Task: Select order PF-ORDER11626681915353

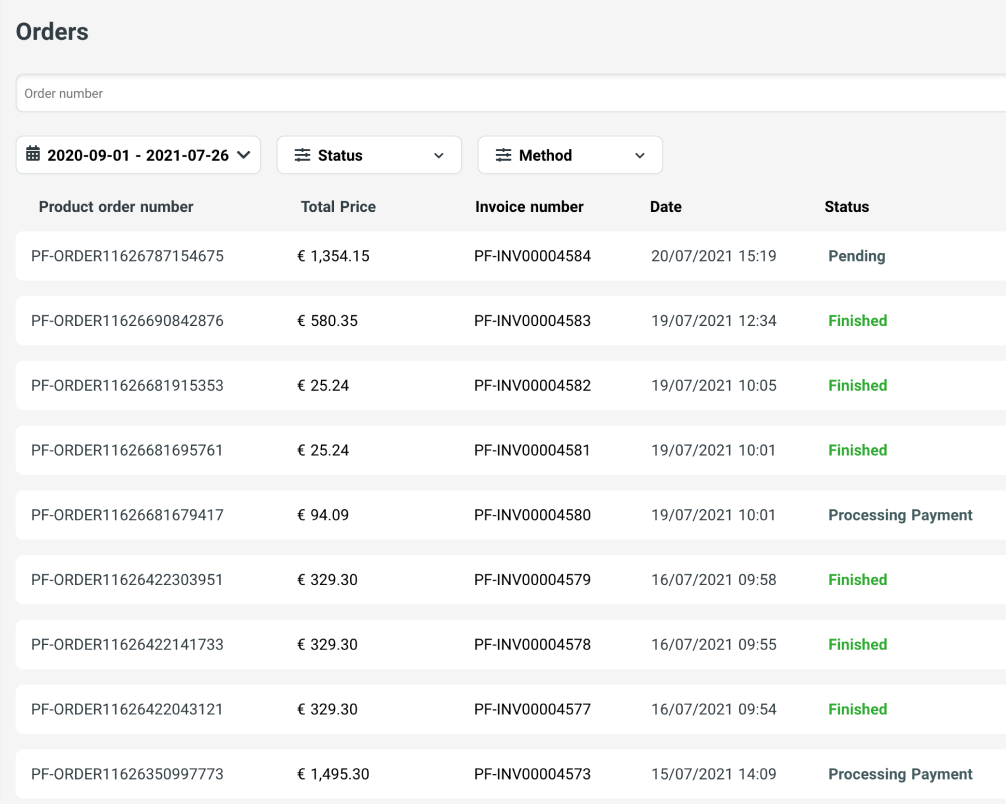Action: [x=127, y=386]
